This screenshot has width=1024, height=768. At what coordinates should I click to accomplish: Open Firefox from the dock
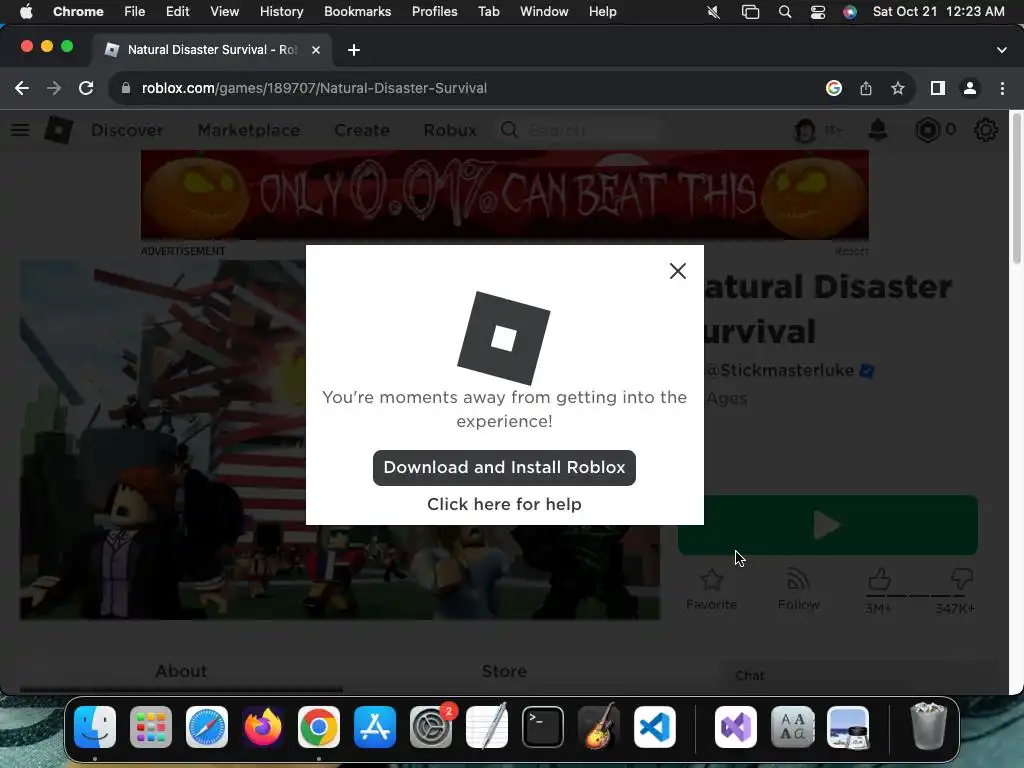tap(263, 727)
